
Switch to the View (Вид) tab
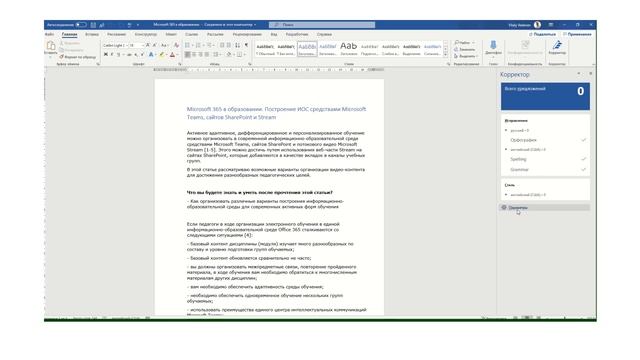coord(274,35)
